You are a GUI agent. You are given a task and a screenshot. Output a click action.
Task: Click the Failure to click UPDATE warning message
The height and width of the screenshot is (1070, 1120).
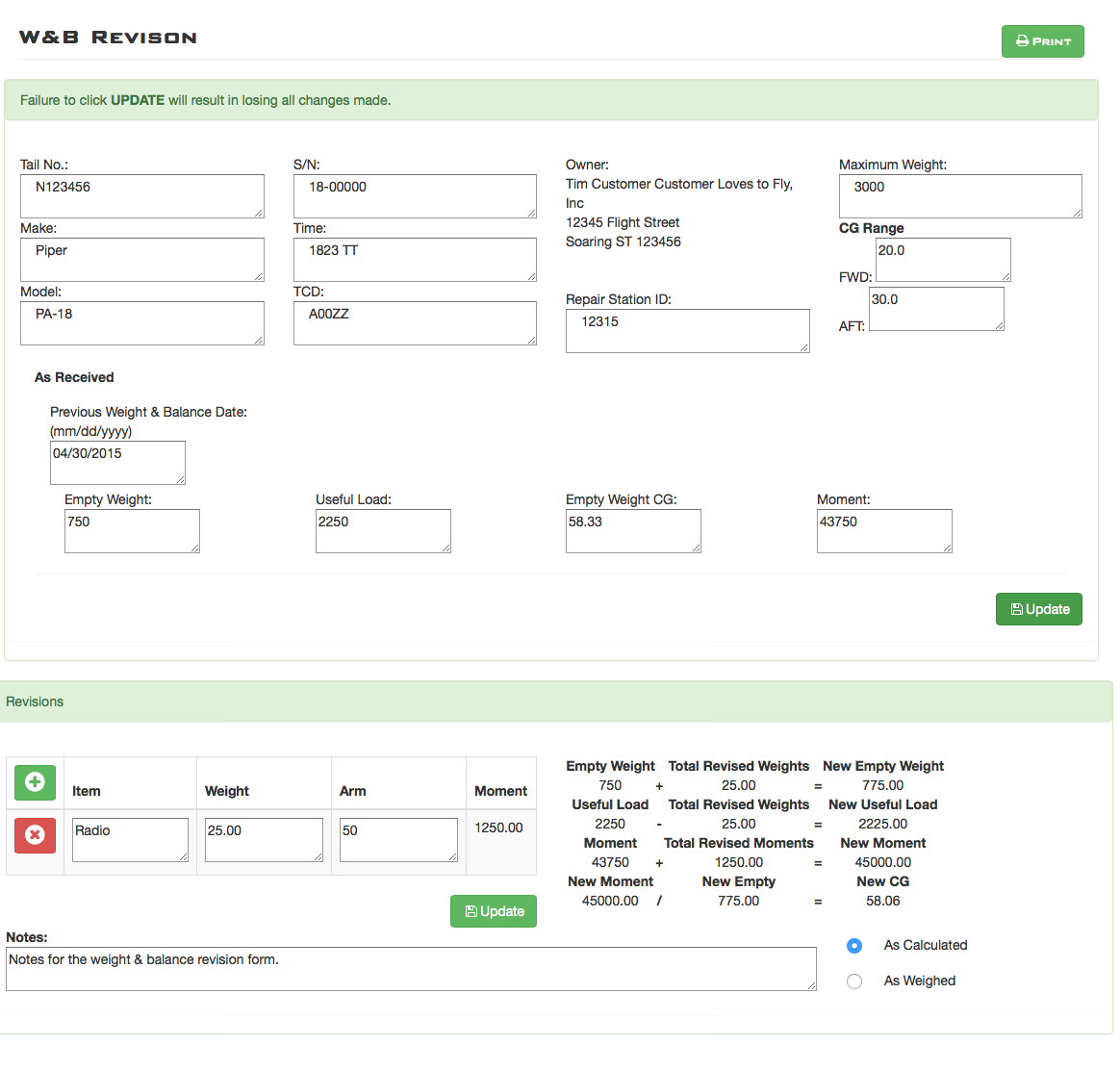206,100
